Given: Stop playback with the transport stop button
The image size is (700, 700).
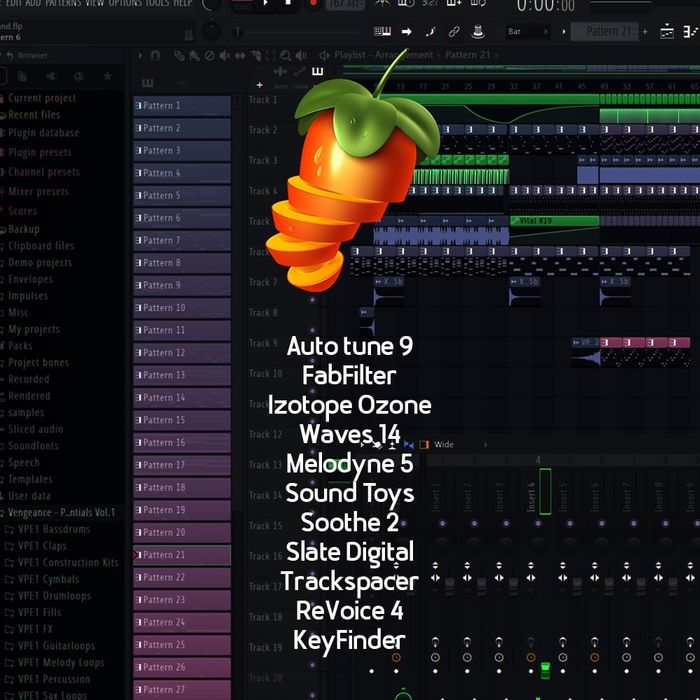Looking at the screenshot, I should pyautogui.click(x=288, y=3).
